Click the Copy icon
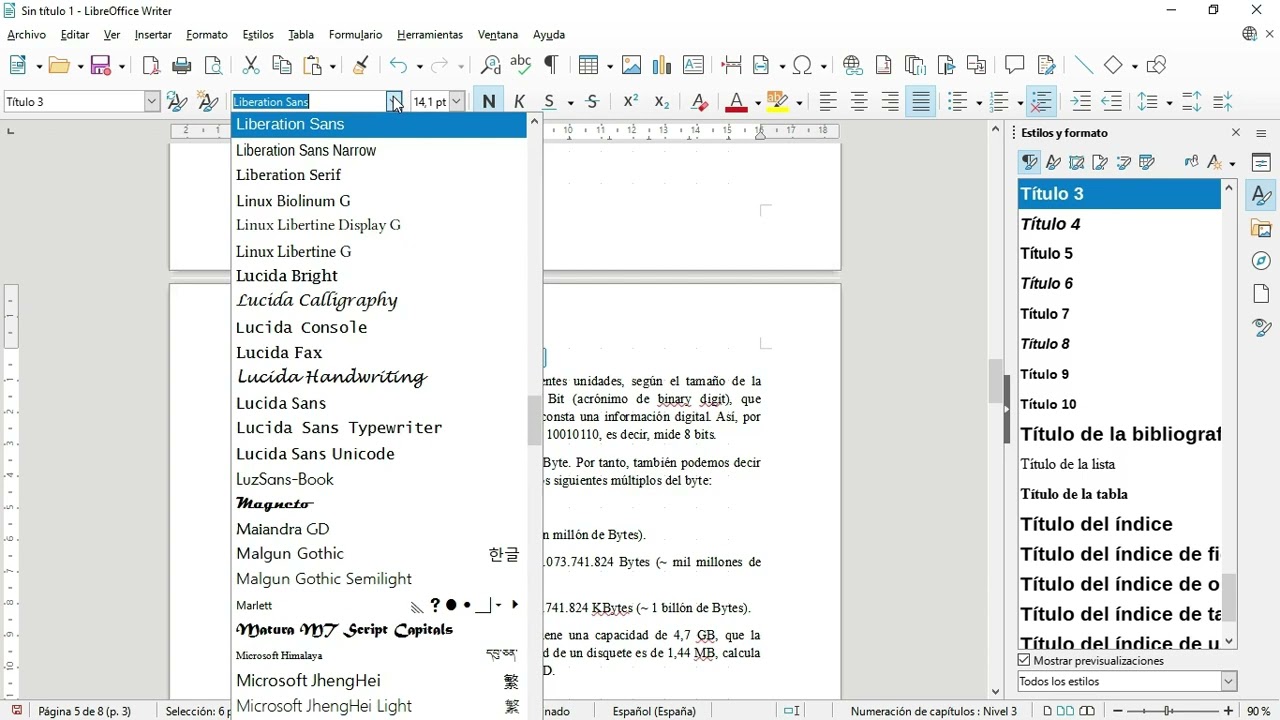Image resolution: width=1280 pixels, height=720 pixels. coord(282,66)
